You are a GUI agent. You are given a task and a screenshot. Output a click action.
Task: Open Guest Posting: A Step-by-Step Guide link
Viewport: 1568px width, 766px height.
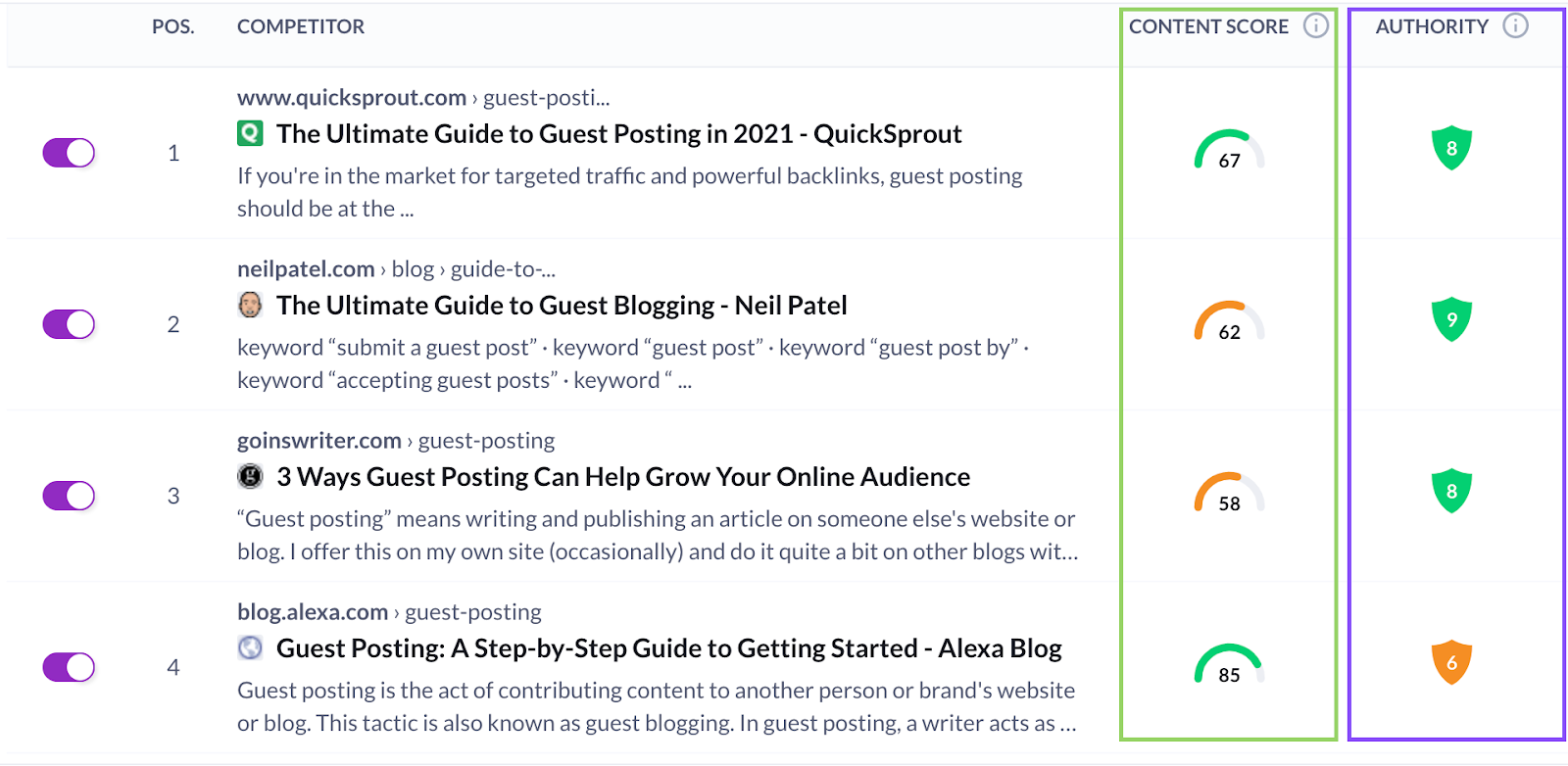669,648
